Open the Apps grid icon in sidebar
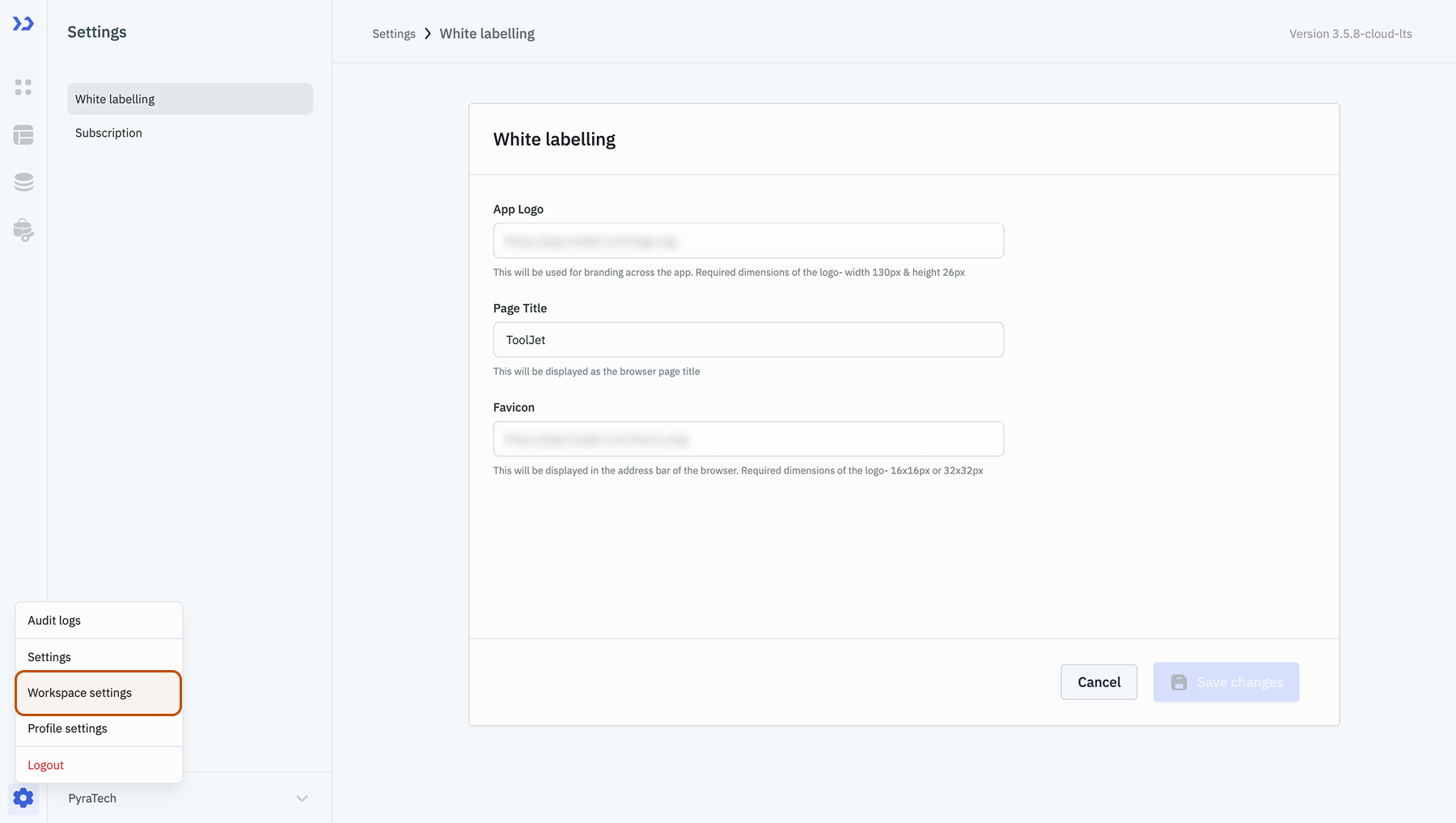Image resolution: width=1456 pixels, height=823 pixels. 23,87
